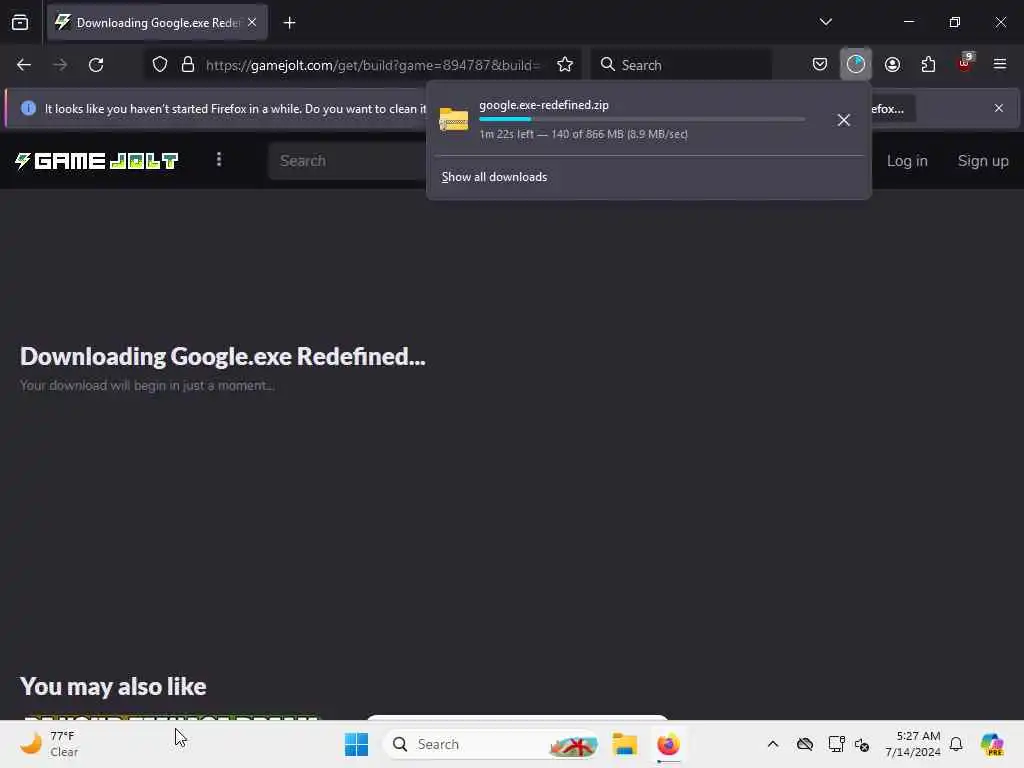Dismiss the Firefox refresh notification bar
This screenshot has height=768, width=1024.
[999, 108]
